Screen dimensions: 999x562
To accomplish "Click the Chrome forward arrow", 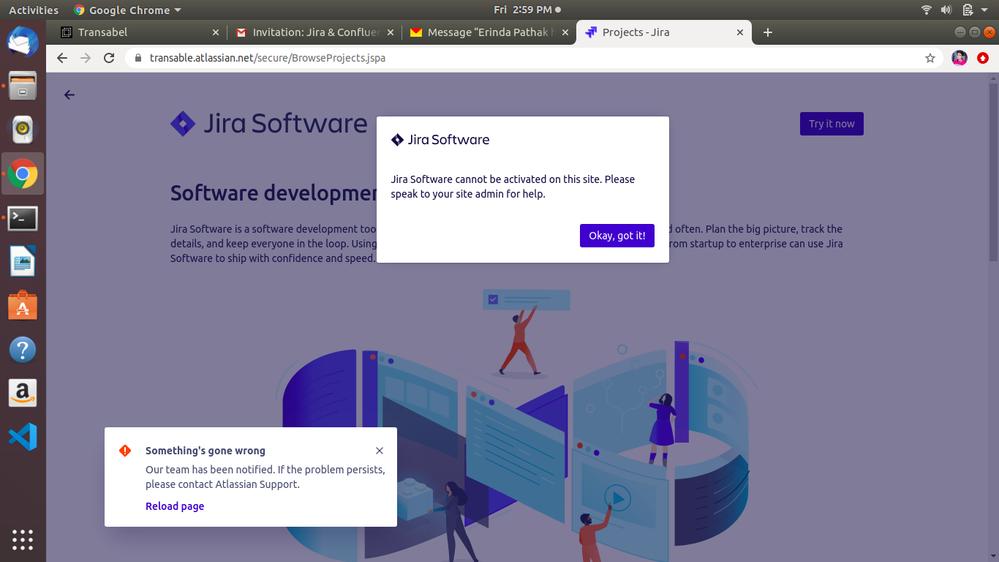I will (85, 58).
